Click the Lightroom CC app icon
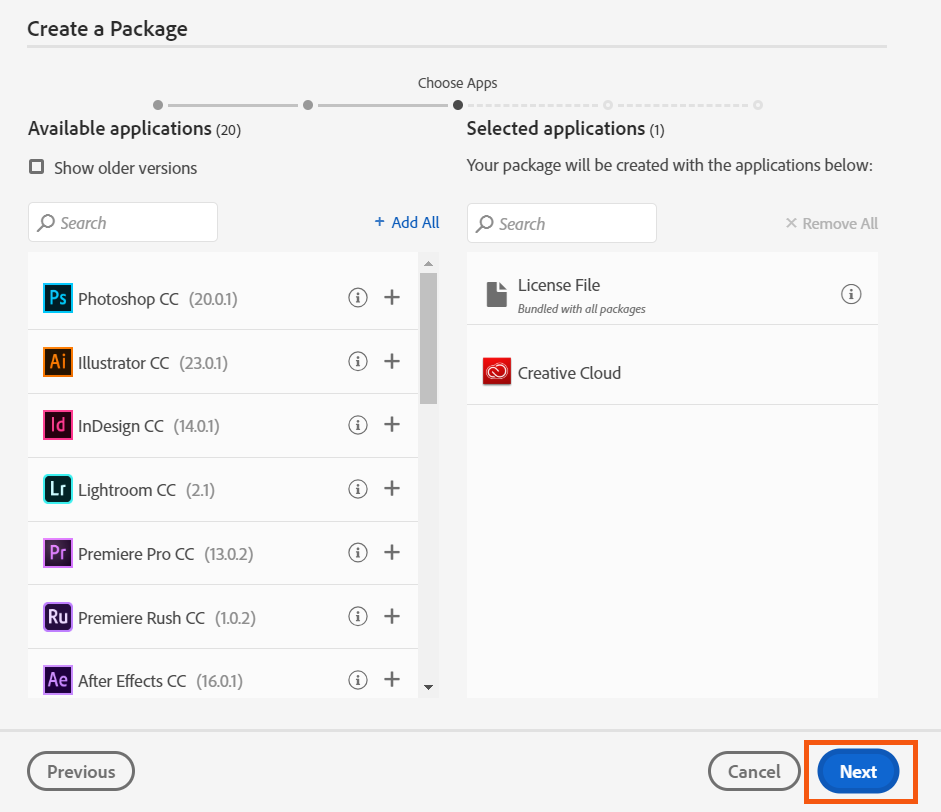This screenshot has width=941, height=812. [x=56, y=489]
